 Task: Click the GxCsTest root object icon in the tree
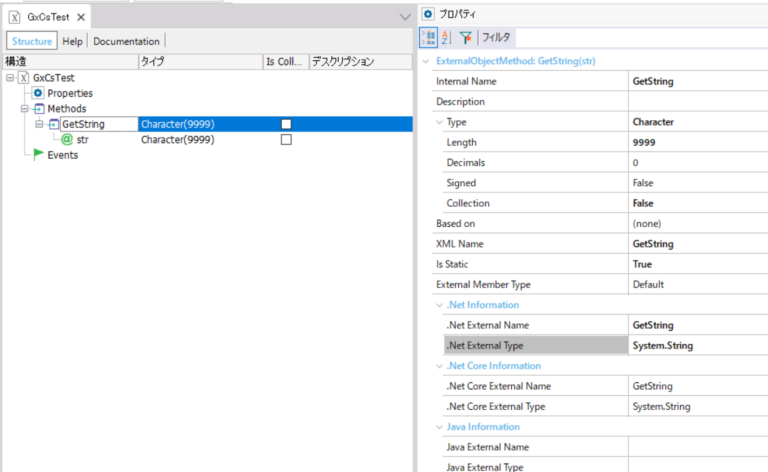coord(23,77)
